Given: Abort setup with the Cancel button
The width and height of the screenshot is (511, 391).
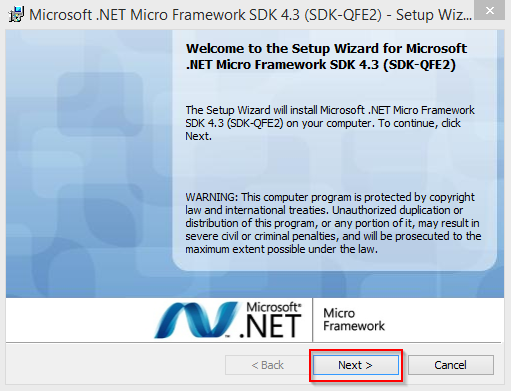Looking at the screenshot, I should tap(451, 365).
